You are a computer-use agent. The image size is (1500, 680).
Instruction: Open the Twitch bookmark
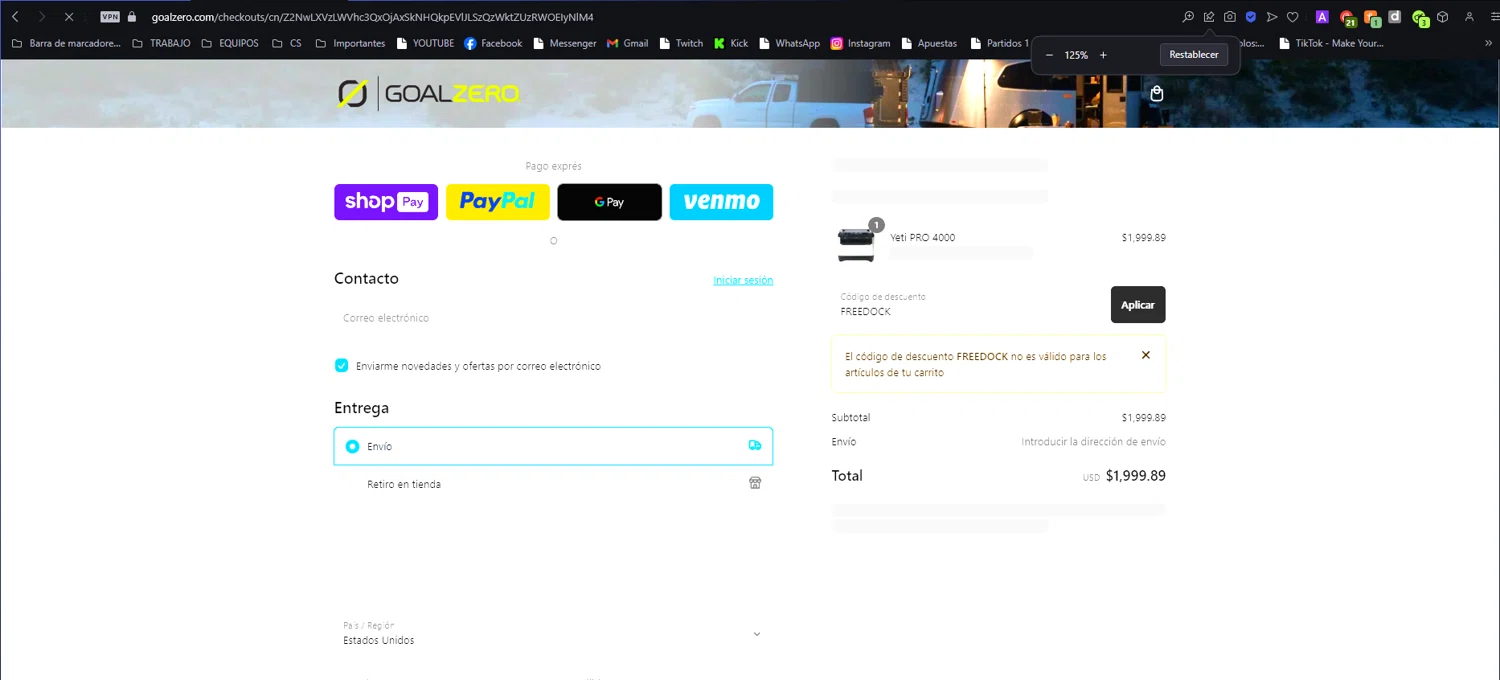[x=681, y=43]
